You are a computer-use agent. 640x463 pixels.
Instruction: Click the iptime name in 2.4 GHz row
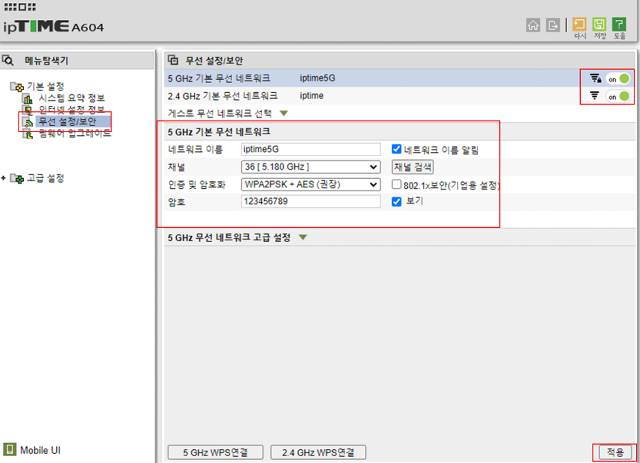(x=311, y=96)
